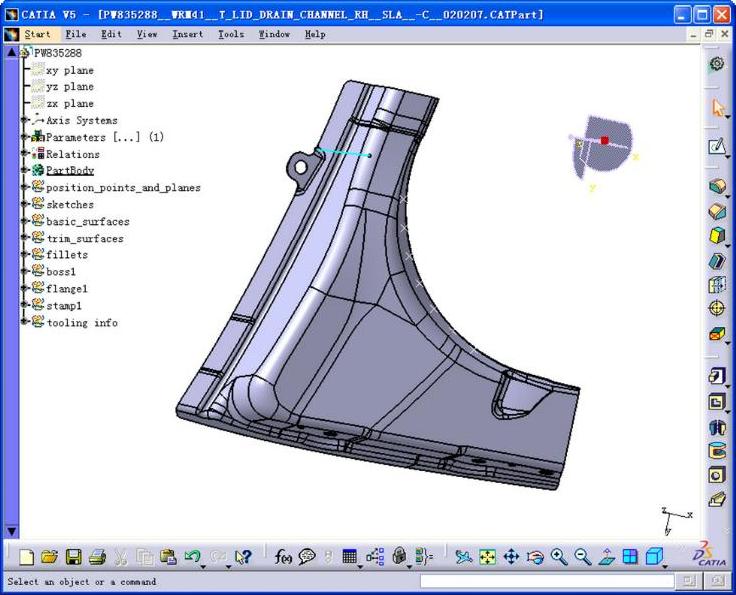Save the part with floppy icon
This screenshot has height=595, width=736.
74,557
